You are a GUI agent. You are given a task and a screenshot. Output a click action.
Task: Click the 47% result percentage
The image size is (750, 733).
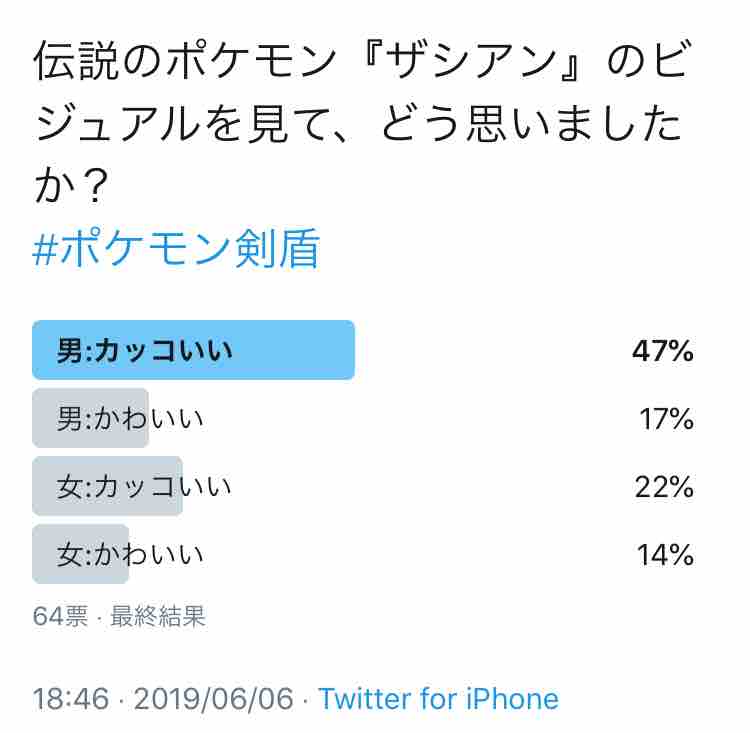663,351
